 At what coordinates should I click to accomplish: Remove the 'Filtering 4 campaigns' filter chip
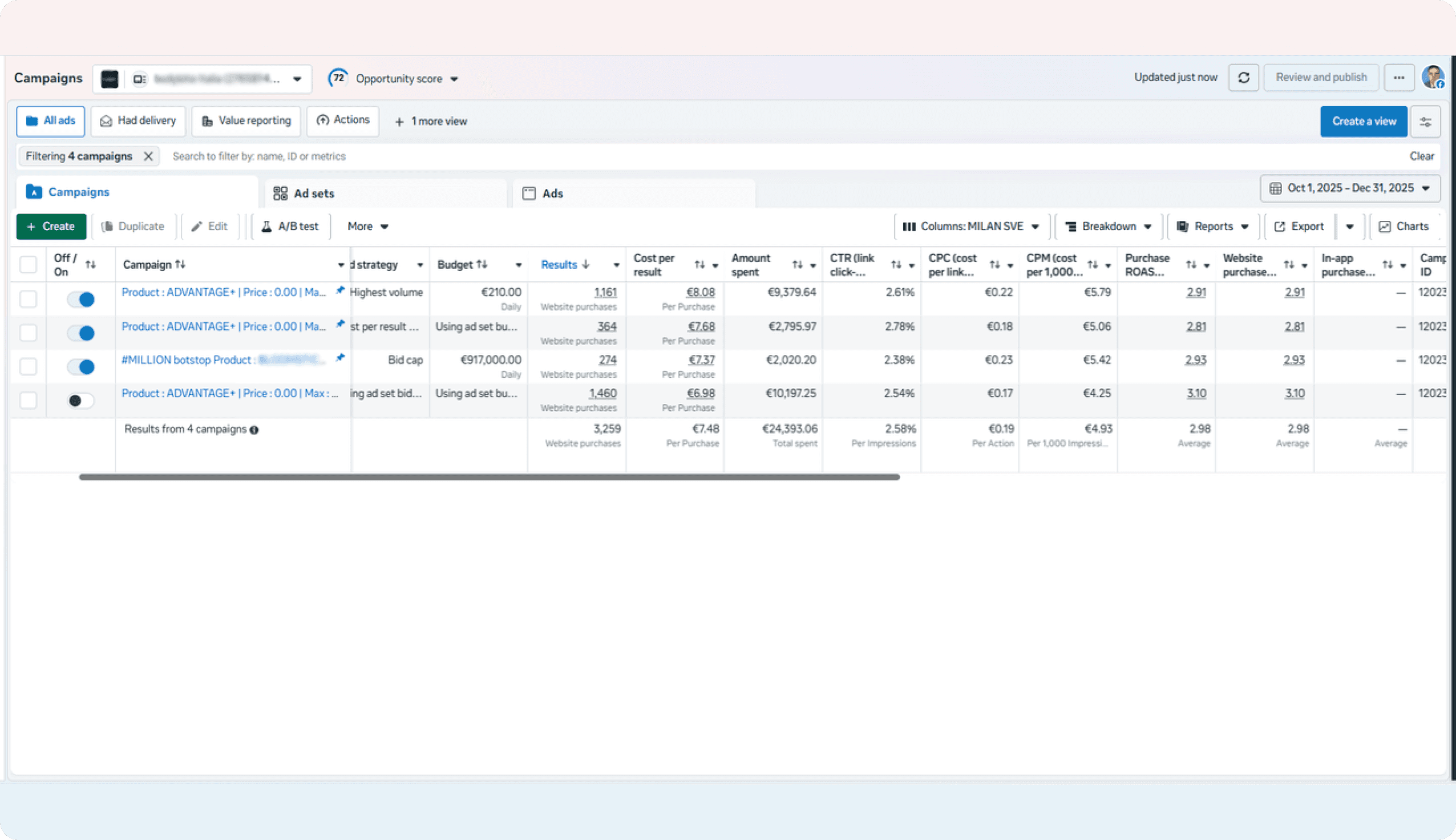(148, 156)
